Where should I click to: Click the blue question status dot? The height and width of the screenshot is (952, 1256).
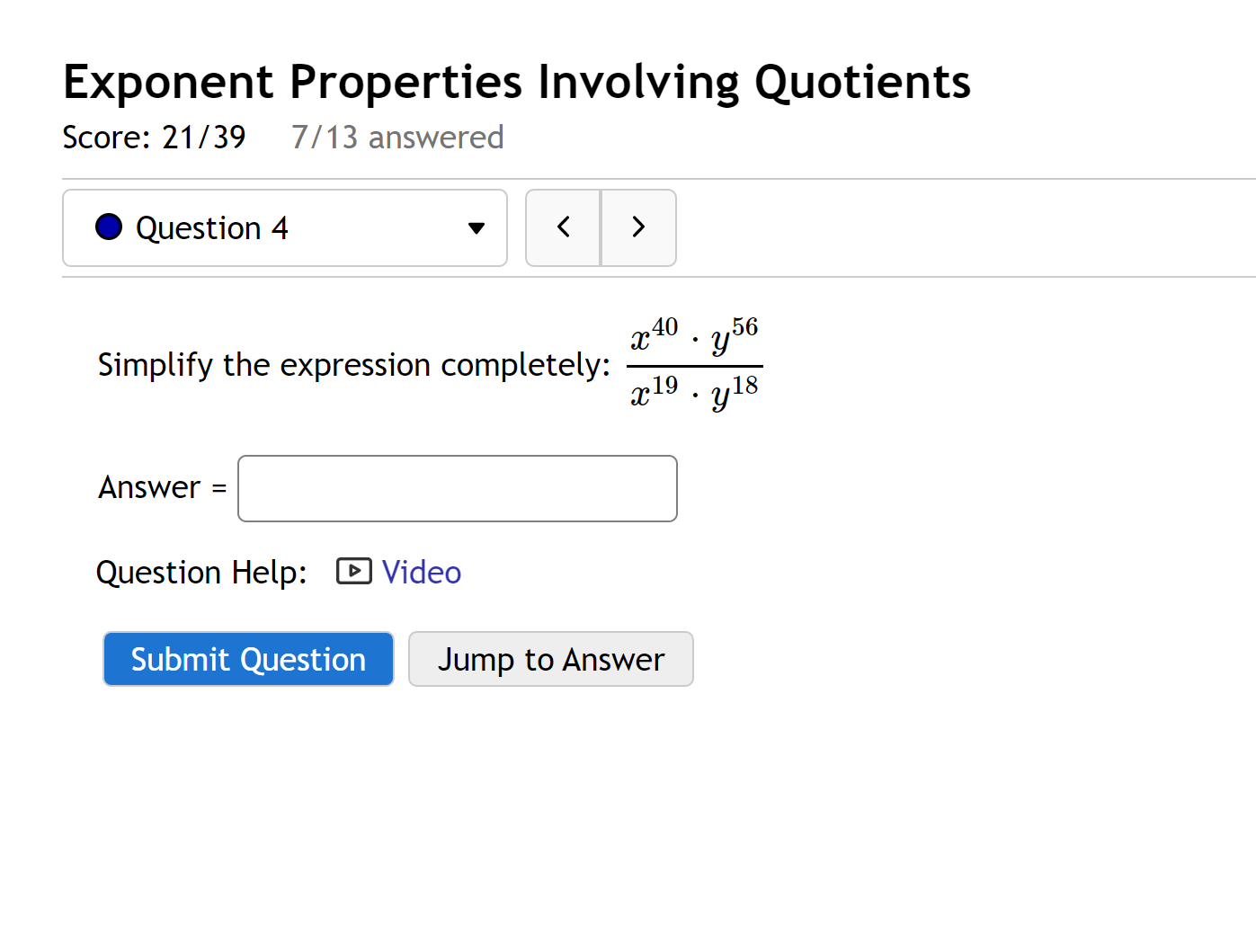click(109, 227)
